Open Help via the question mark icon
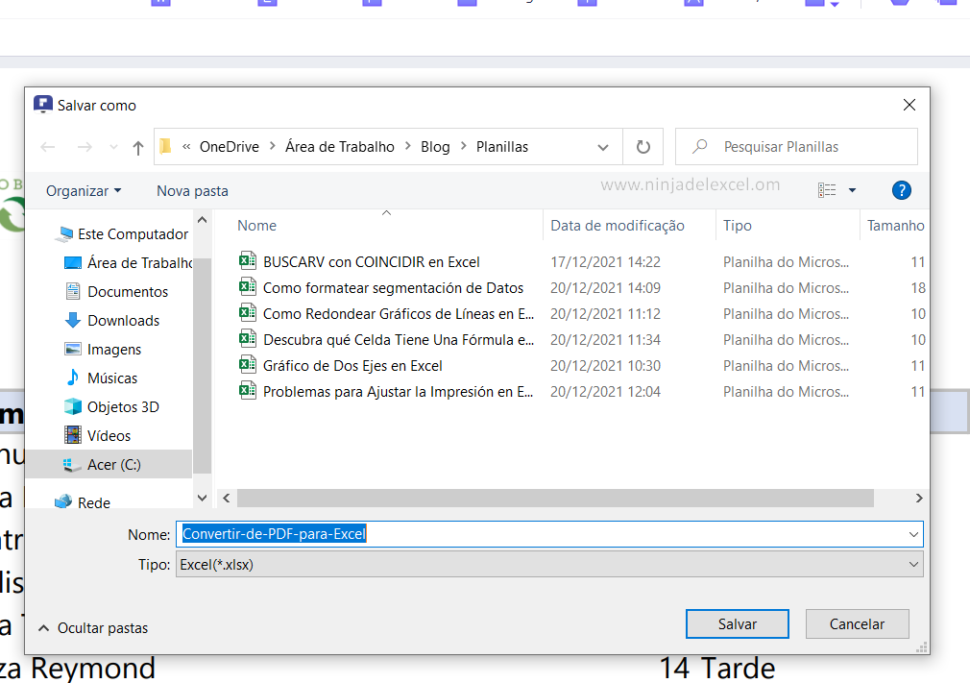 [x=901, y=190]
